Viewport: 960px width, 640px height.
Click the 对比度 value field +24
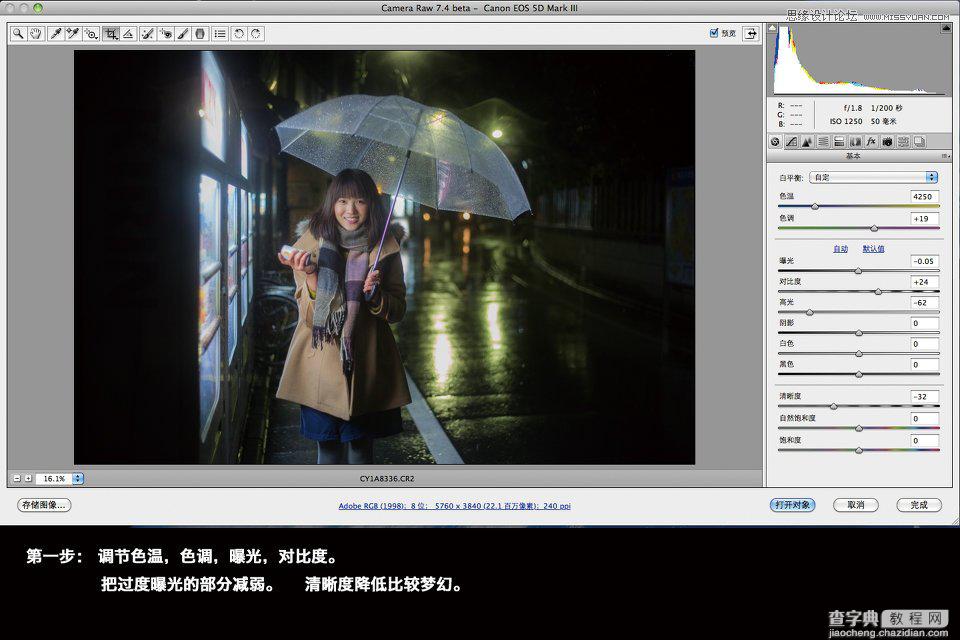[x=924, y=282]
